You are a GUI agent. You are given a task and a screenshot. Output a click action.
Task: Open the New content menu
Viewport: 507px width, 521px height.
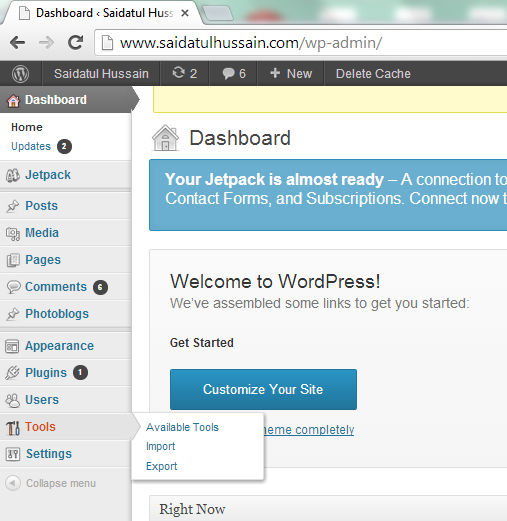tap(291, 74)
